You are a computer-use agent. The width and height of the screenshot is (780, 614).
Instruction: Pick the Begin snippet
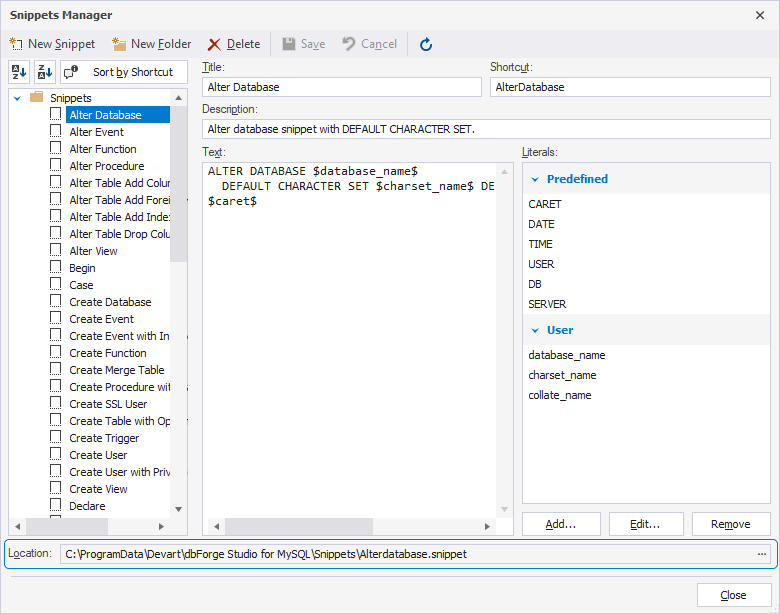[82, 268]
